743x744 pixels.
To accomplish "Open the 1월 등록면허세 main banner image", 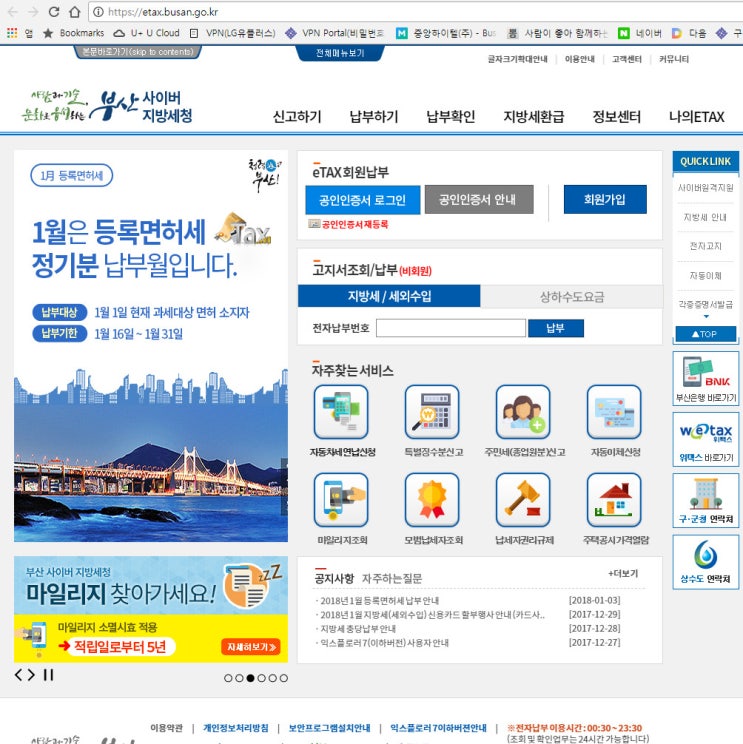I will pos(151,346).
